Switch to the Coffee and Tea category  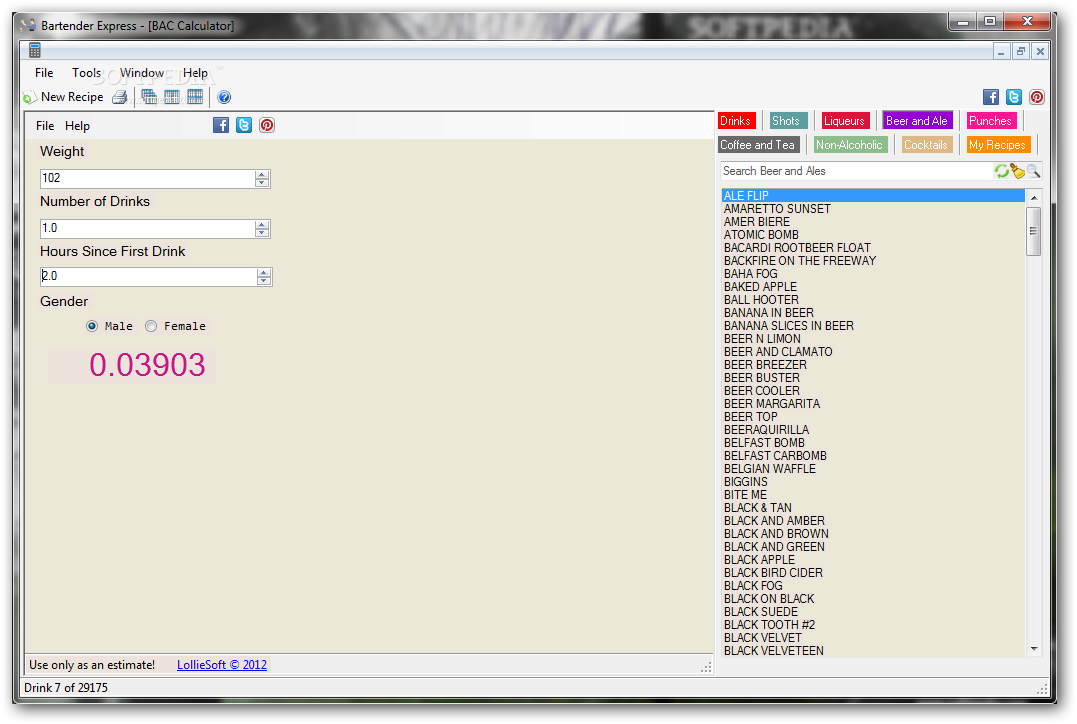point(758,145)
